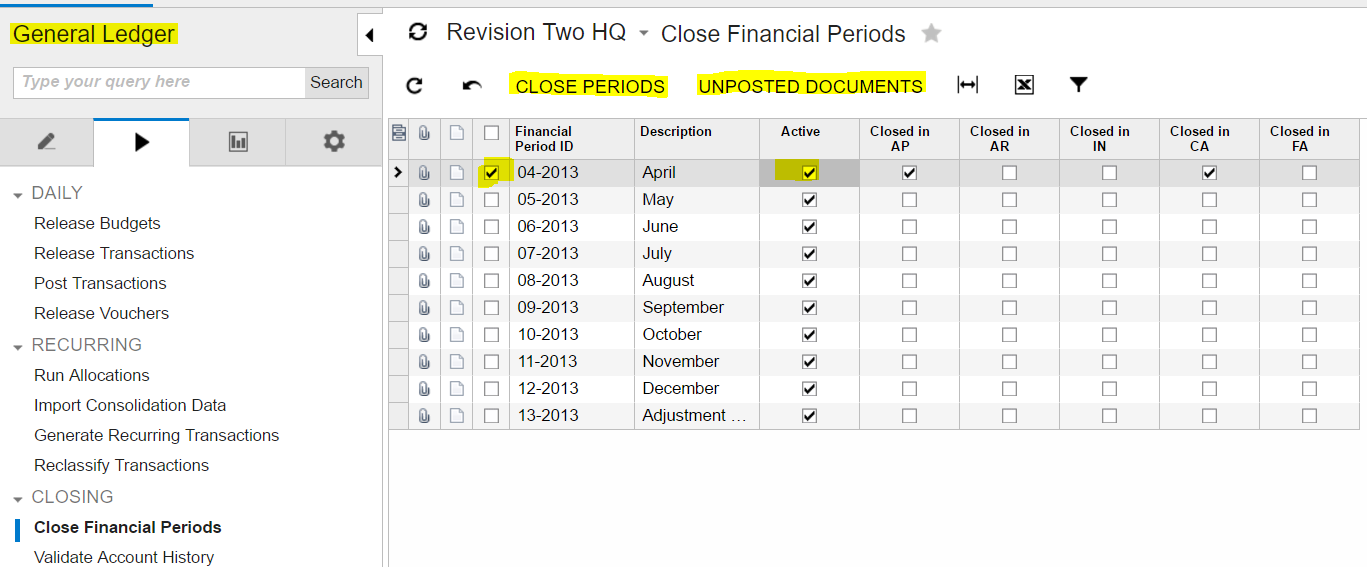
Task: Click the toolbar refresh grid icon
Action: click(x=414, y=86)
